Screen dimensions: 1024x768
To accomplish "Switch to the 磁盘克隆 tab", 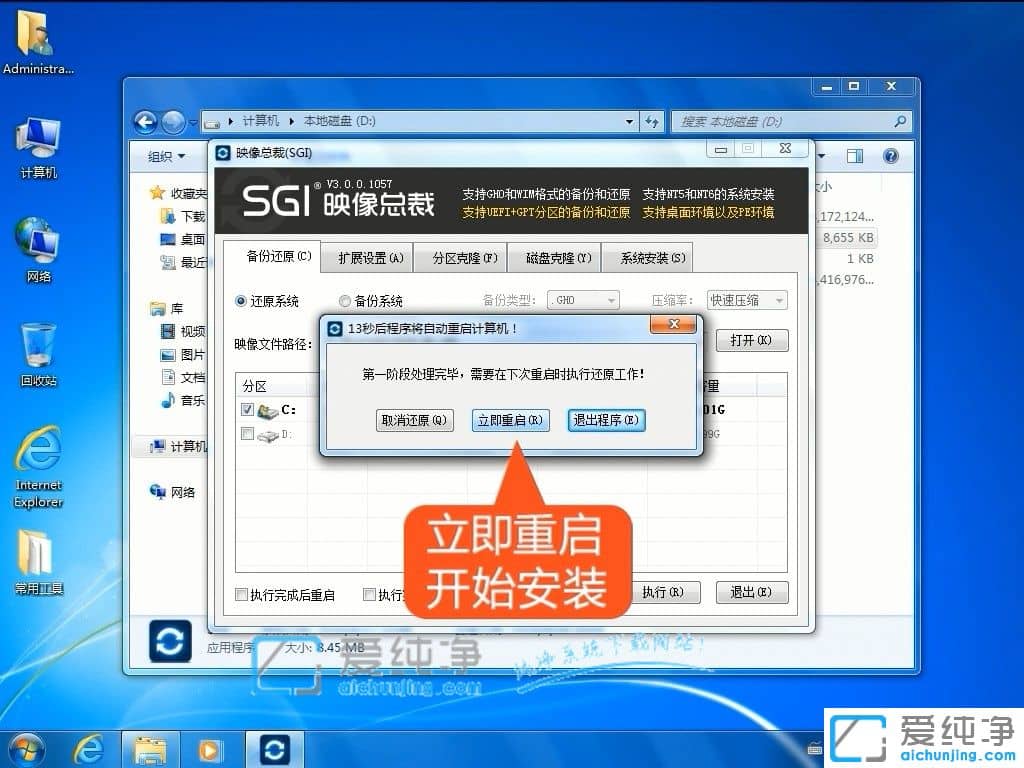I will [x=554, y=257].
